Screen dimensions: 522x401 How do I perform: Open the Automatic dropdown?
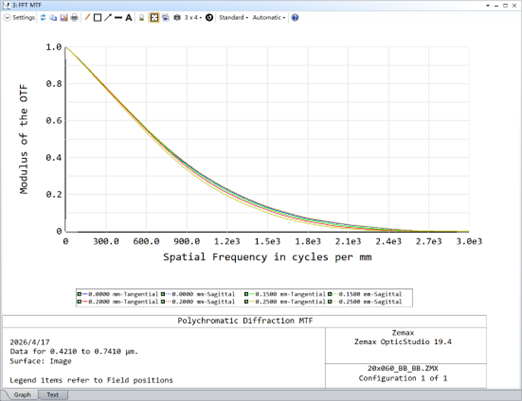coord(269,18)
